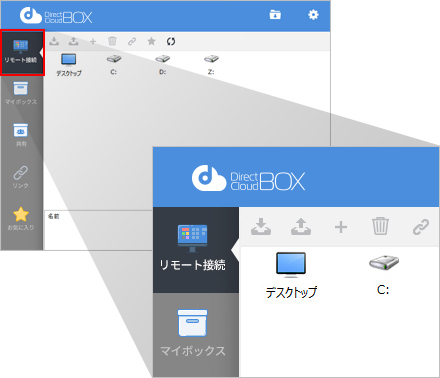Select リモート接続 in the enlarged sidebar
Viewport: 440px width, 378px height.
[196, 250]
